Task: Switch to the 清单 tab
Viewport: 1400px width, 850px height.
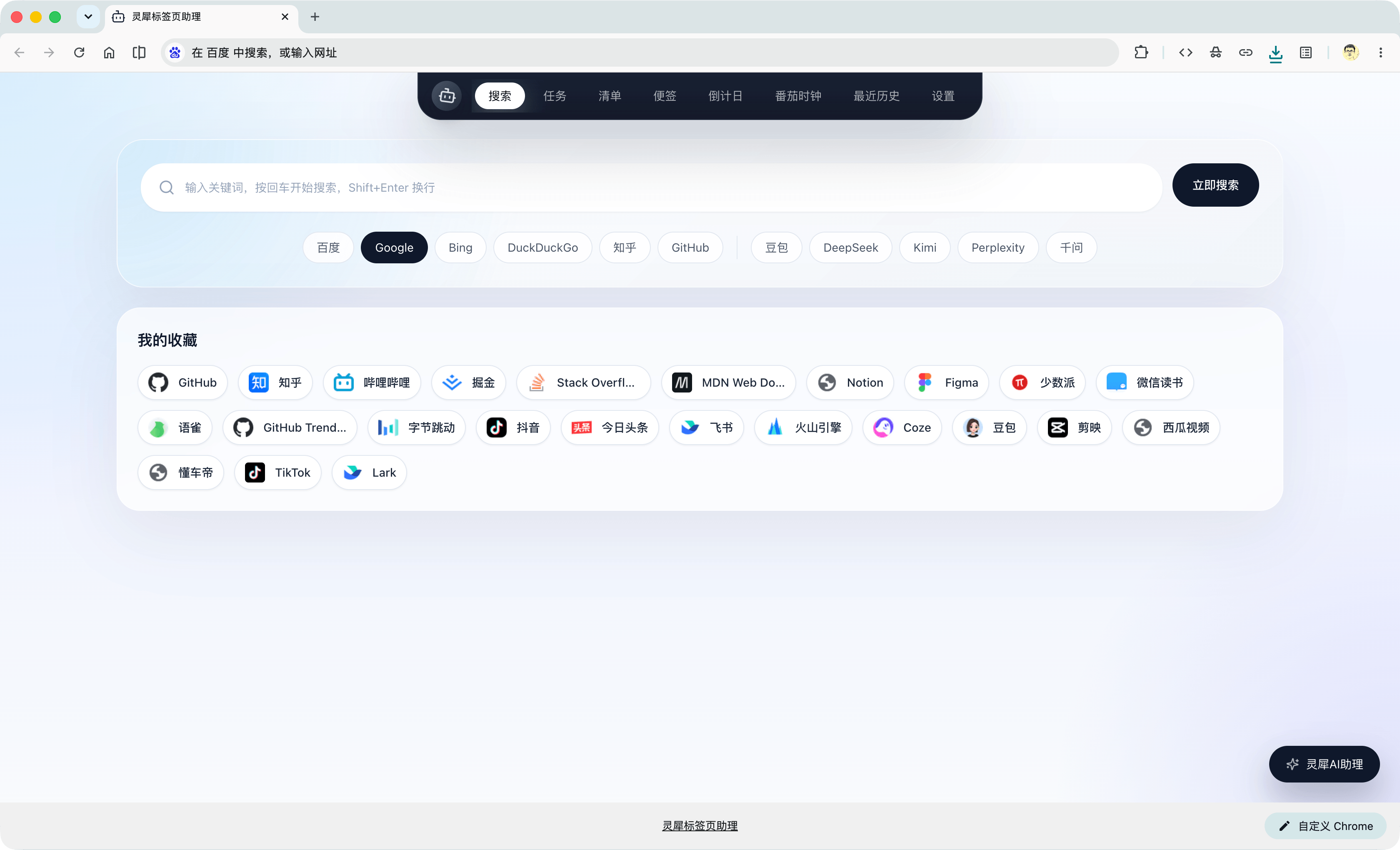Action: point(610,95)
